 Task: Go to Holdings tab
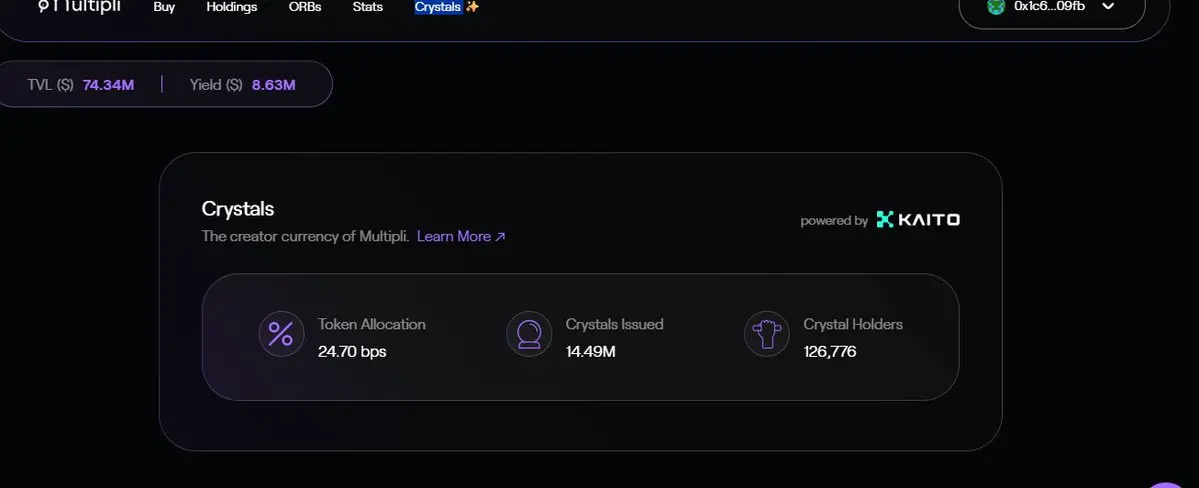(232, 7)
